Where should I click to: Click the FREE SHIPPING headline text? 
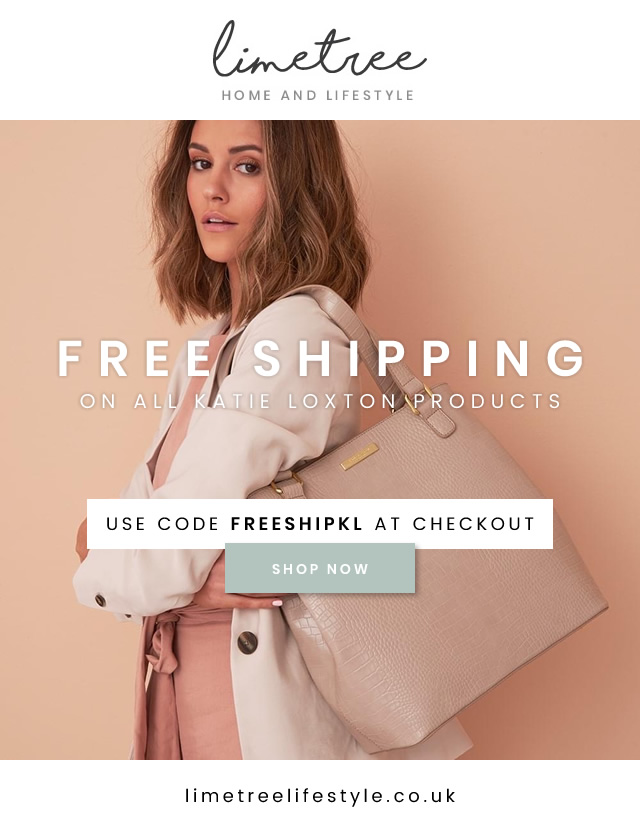point(320,358)
